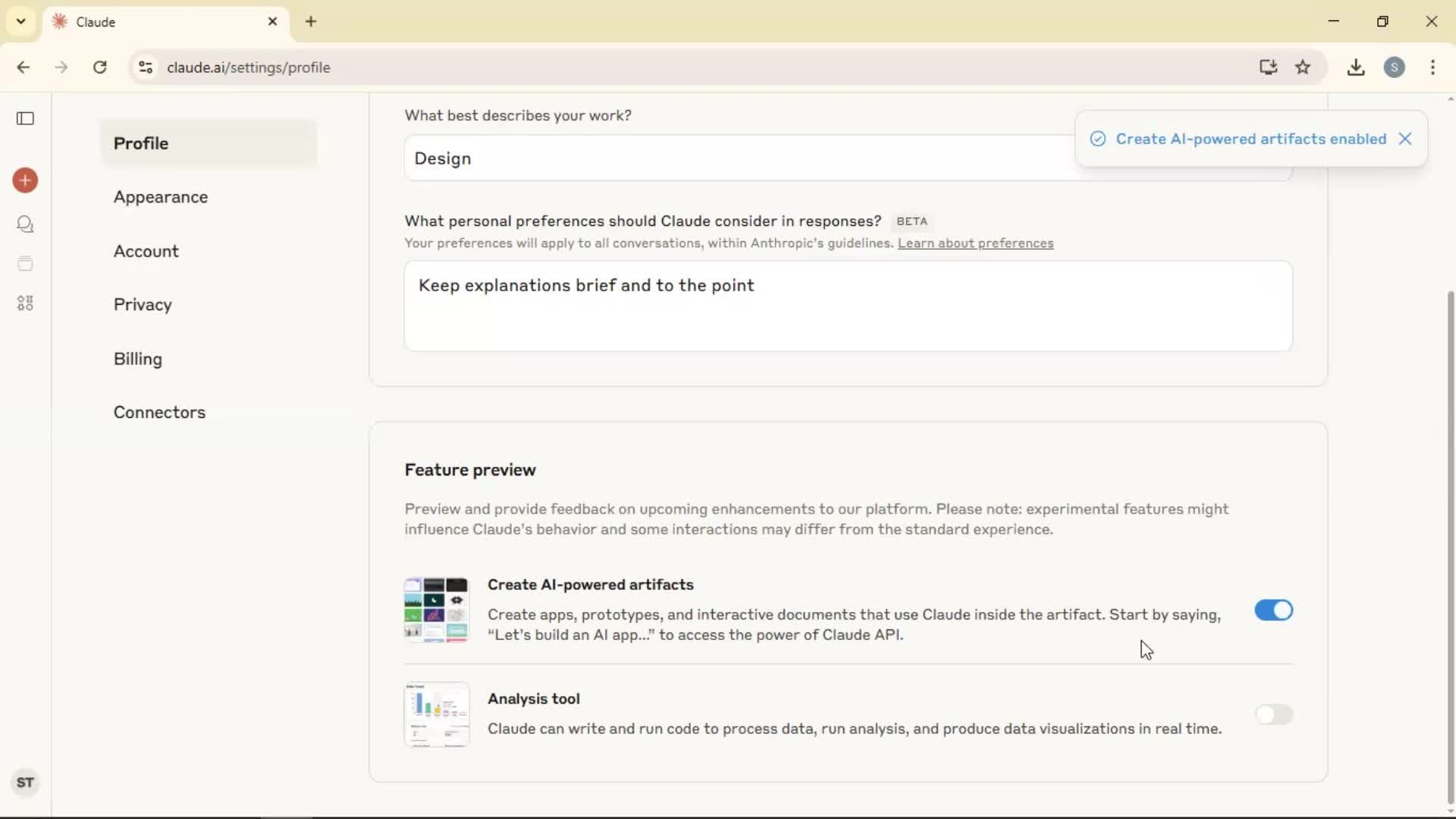Enable the Analysis tool toggle

pos(1273,714)
